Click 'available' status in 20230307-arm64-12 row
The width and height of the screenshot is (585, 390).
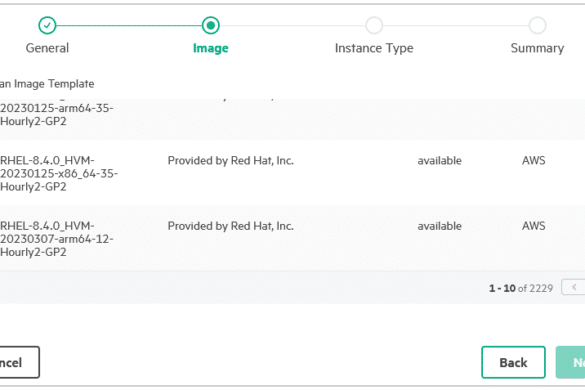point(439,226)
